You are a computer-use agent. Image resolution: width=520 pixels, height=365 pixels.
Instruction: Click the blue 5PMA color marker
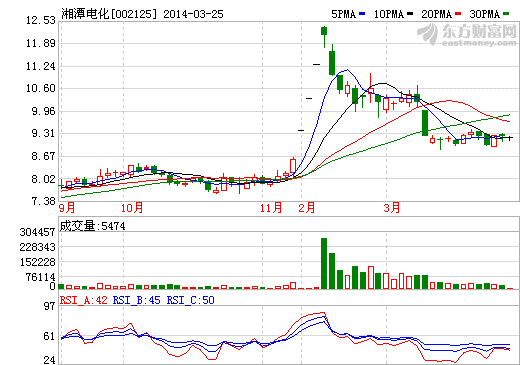[362, 14]
